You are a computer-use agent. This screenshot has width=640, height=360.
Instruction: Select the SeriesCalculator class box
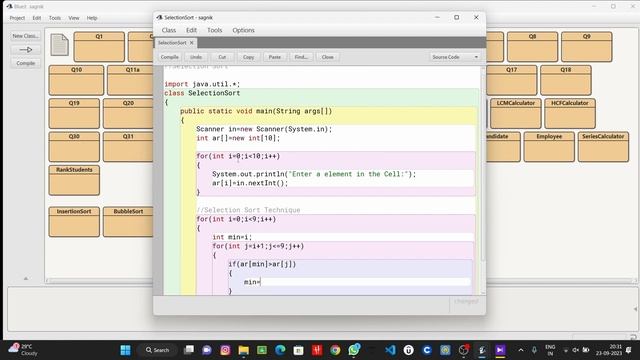(x=603, y=147)
